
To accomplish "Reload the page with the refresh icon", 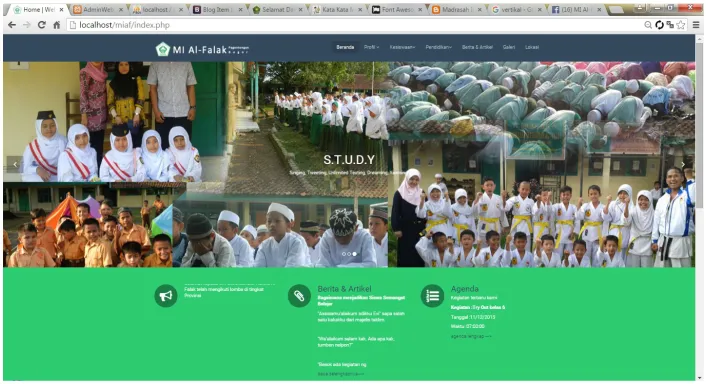I will point(41,25).
